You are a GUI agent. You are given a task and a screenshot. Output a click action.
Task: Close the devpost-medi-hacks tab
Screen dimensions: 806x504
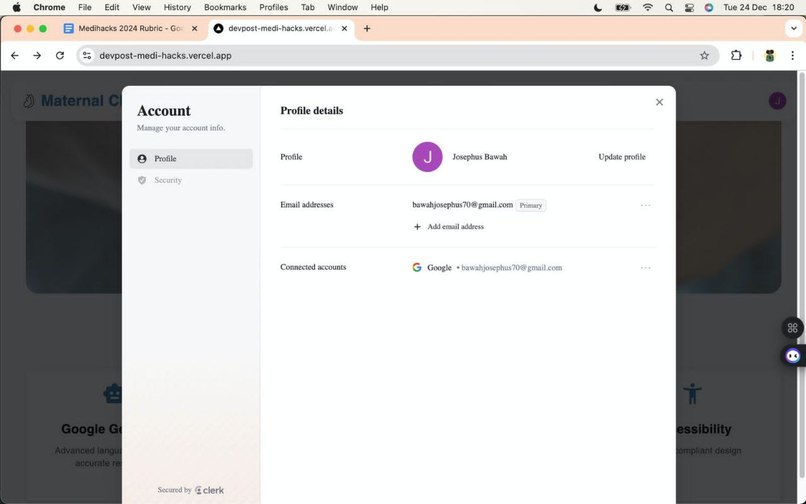pos(344,29)
